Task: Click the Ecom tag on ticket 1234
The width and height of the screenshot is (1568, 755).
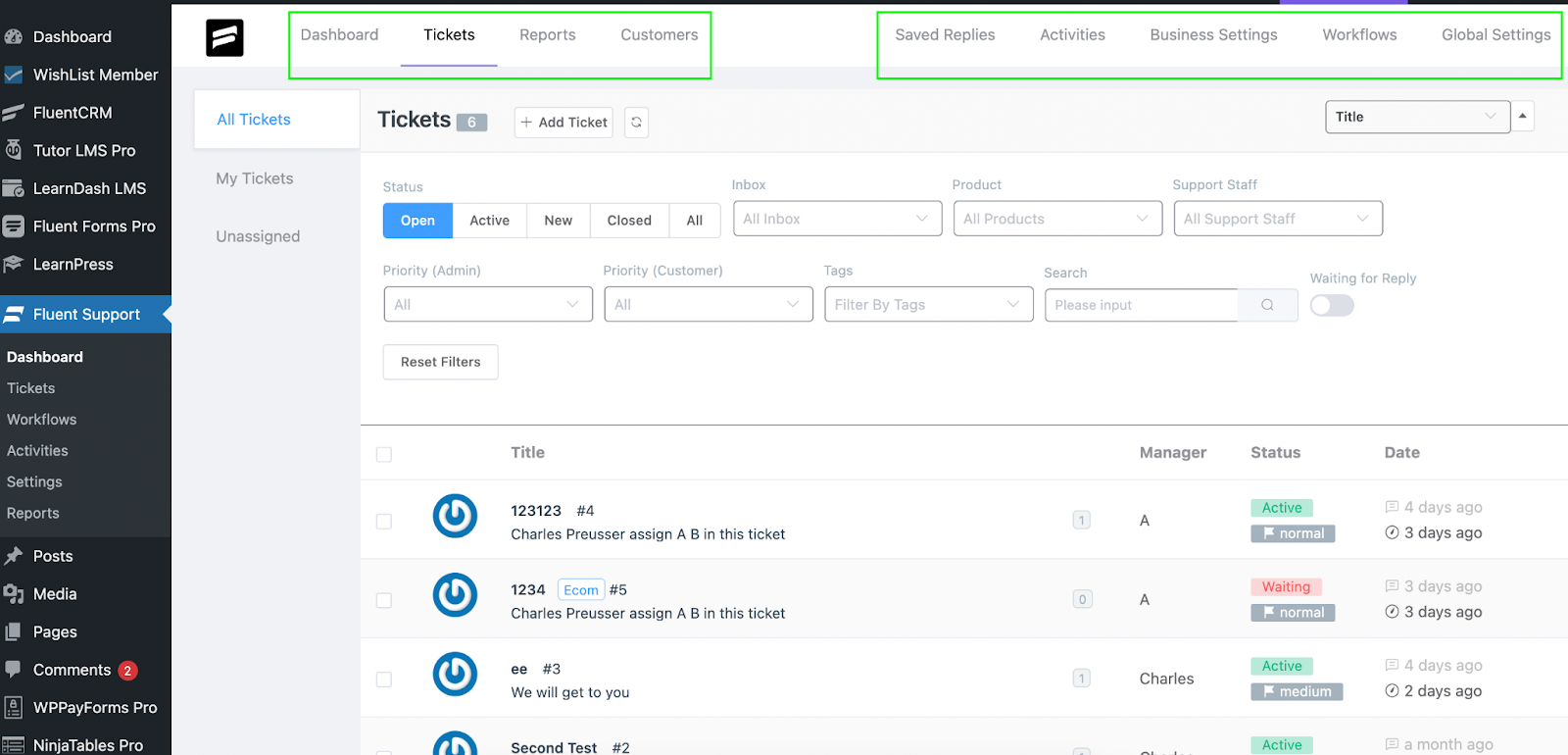Action: click(x=581, y=590)
